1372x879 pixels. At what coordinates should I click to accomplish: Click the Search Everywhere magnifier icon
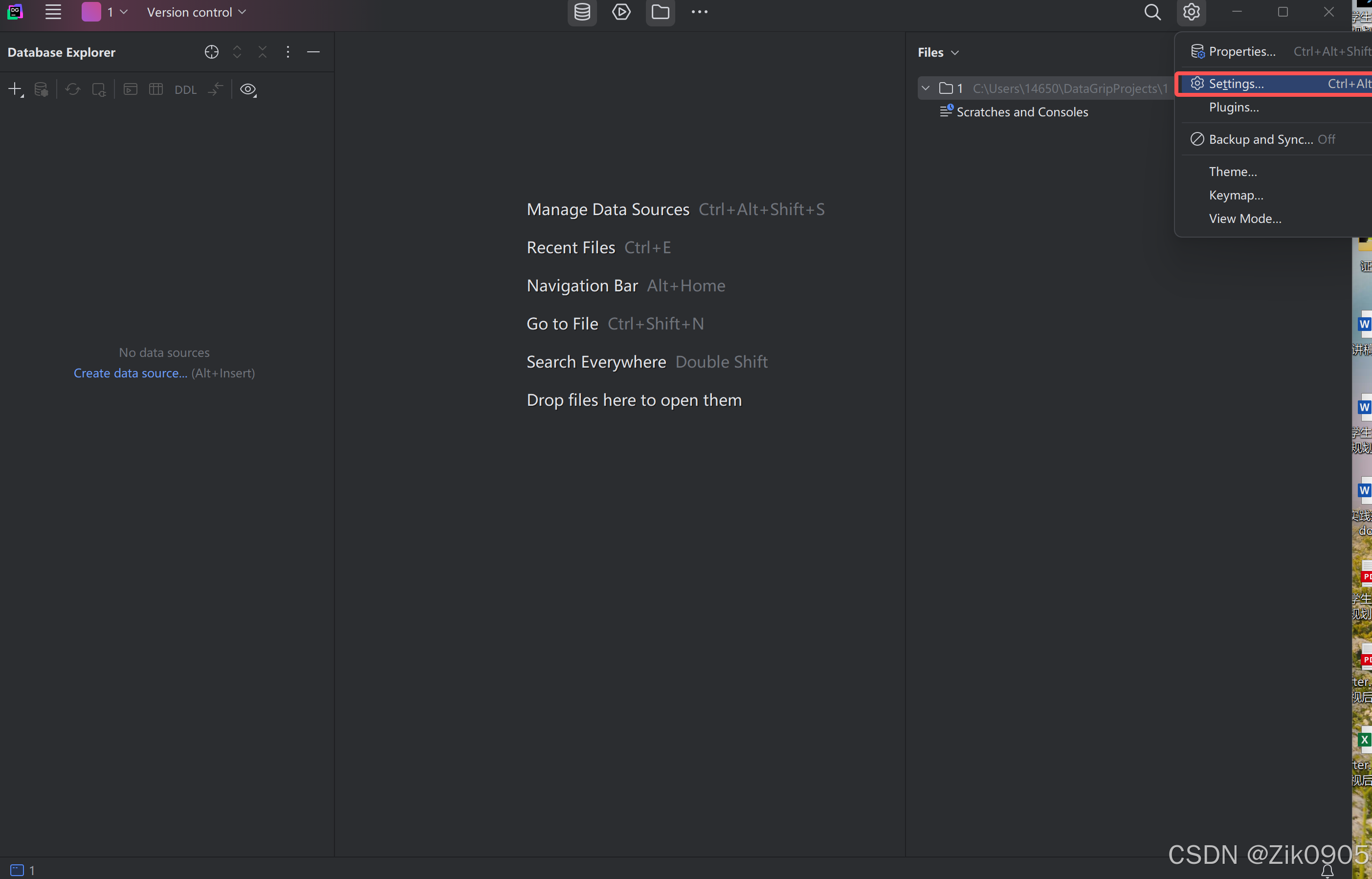(1152, 12)
